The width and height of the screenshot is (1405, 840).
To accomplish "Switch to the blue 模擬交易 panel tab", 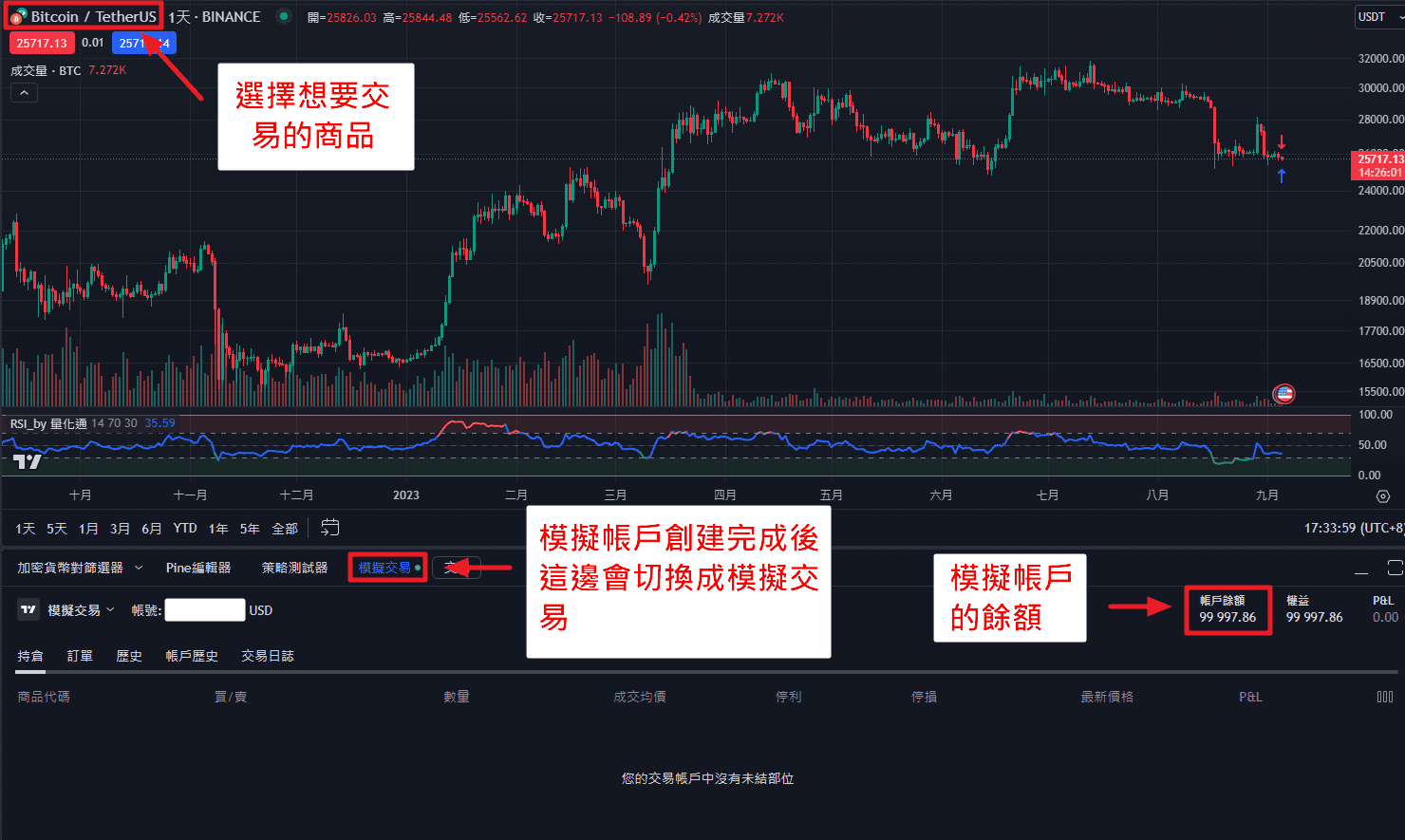I will (x=387, y=568).
